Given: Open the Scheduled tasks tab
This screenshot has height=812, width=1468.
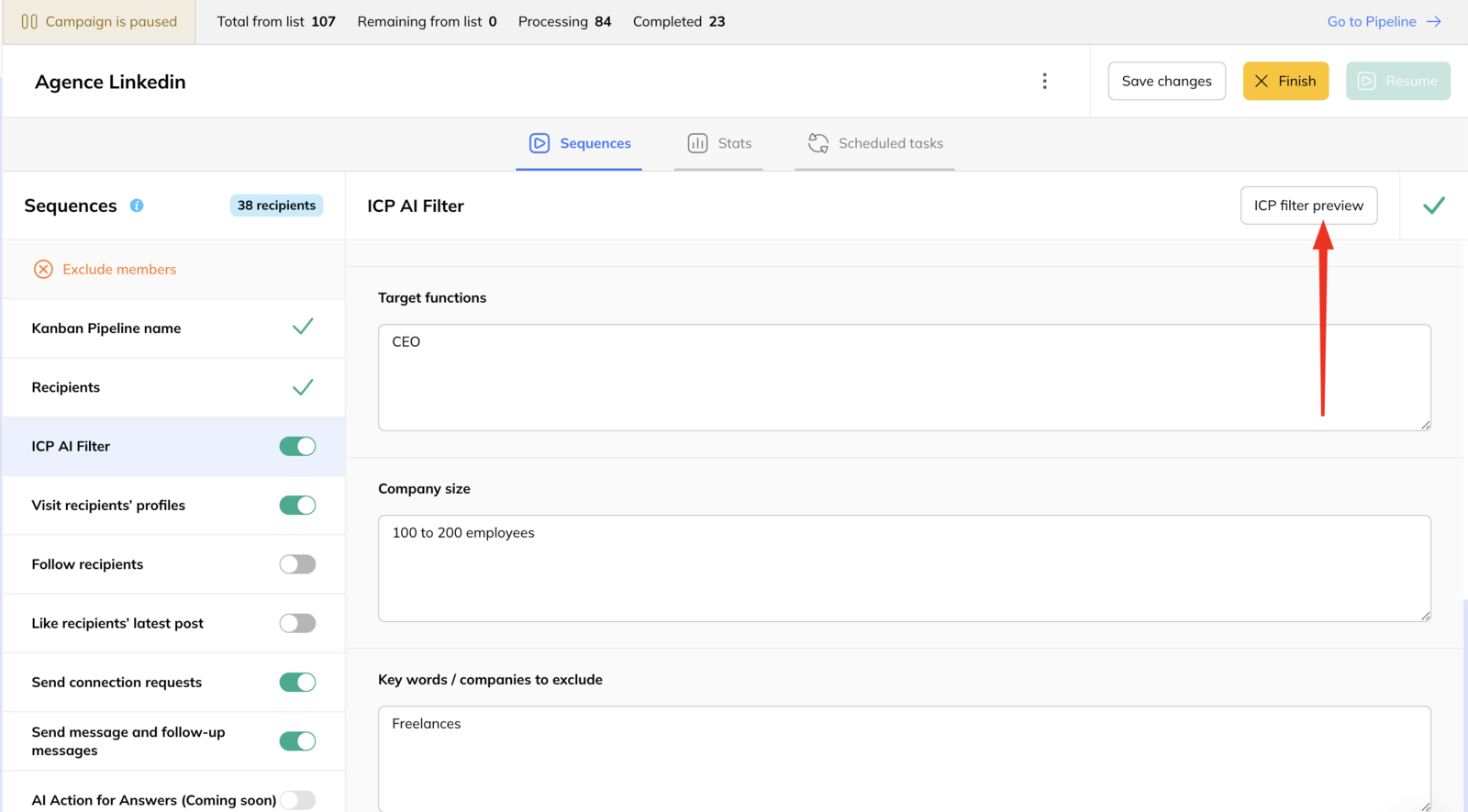Looking at the screenshot, I should point(874,143).
